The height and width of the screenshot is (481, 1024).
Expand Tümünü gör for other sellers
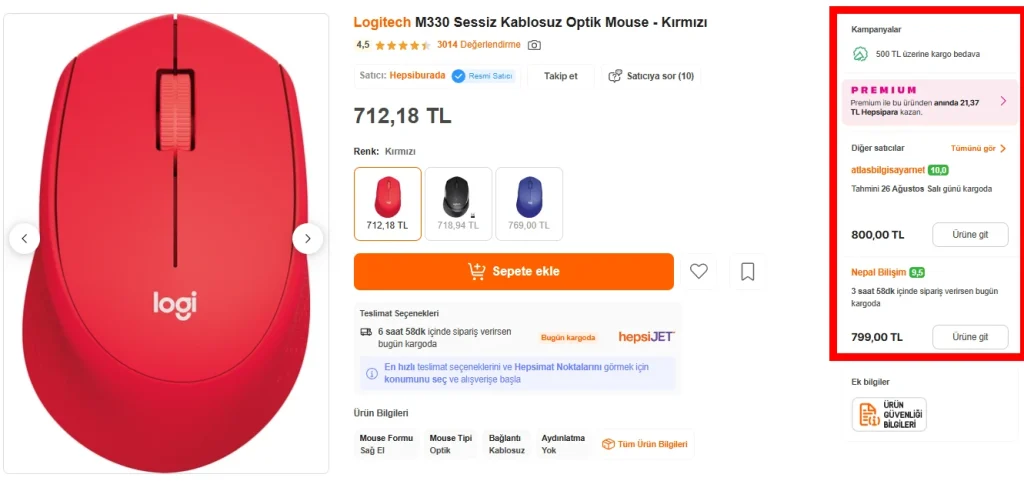tap(978, 148)
